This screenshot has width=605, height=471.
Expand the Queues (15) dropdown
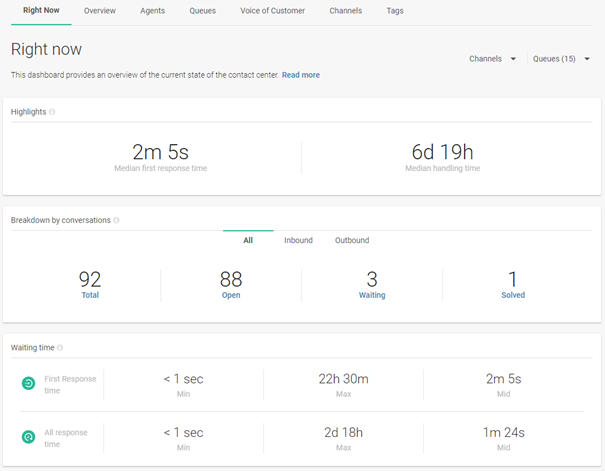click(561, 59)
